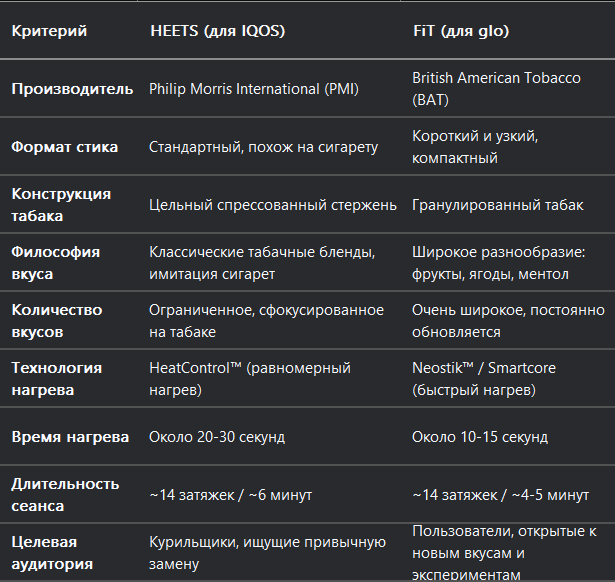This screenshot has height=582, width=615.
Task: Click the HeatControl™ heating technology cell
Action: [x=250, y=379]
